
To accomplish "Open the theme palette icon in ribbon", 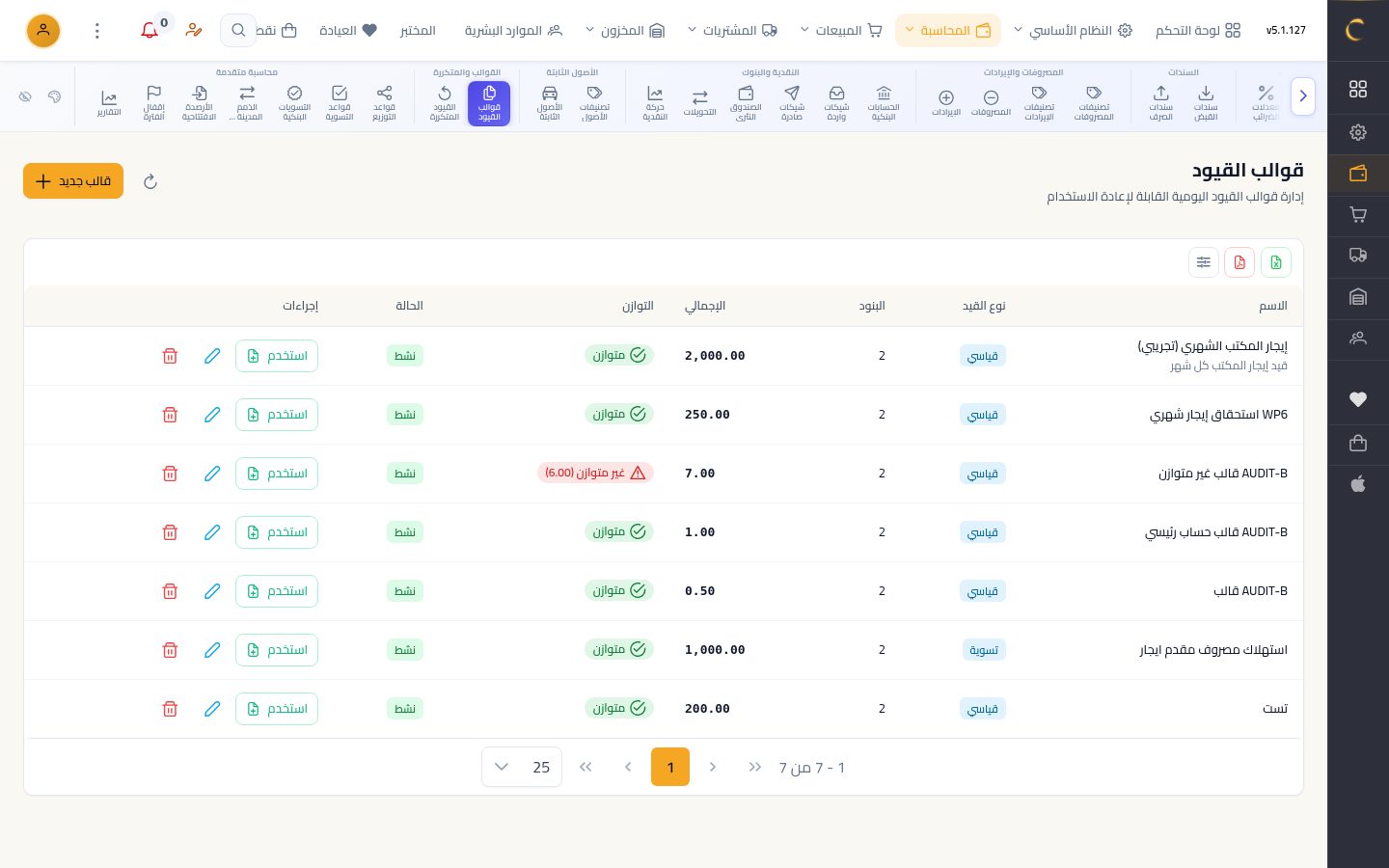I will [55, 97].
